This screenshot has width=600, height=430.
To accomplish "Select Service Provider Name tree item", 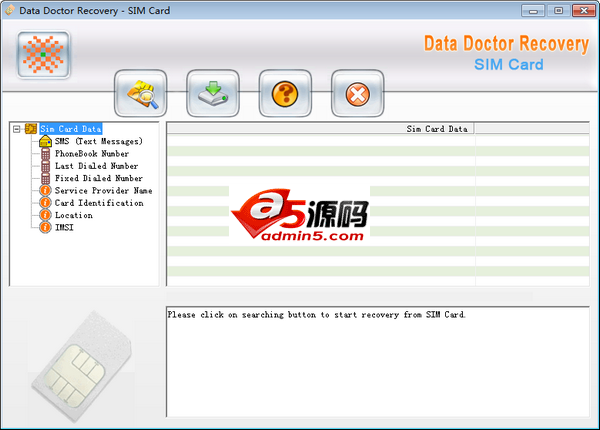I will [x=103, y=190].
